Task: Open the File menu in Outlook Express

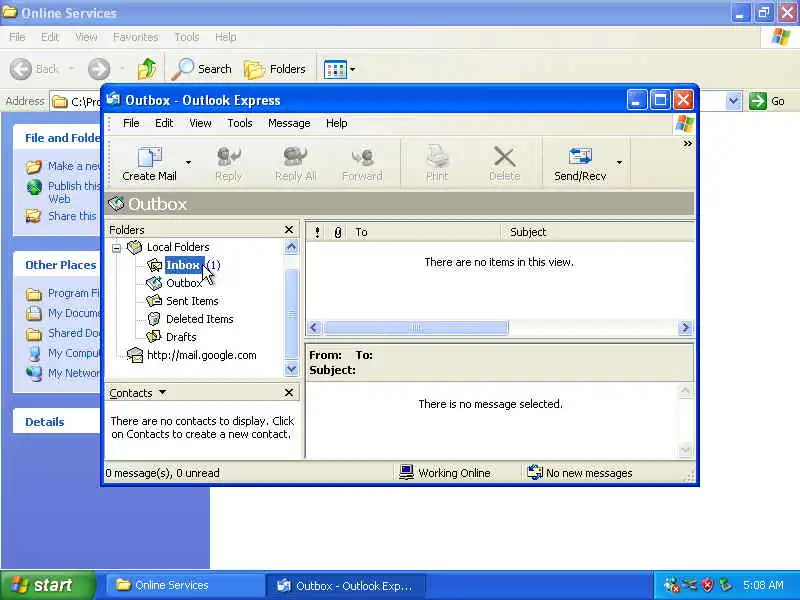Action: point(131,123)
